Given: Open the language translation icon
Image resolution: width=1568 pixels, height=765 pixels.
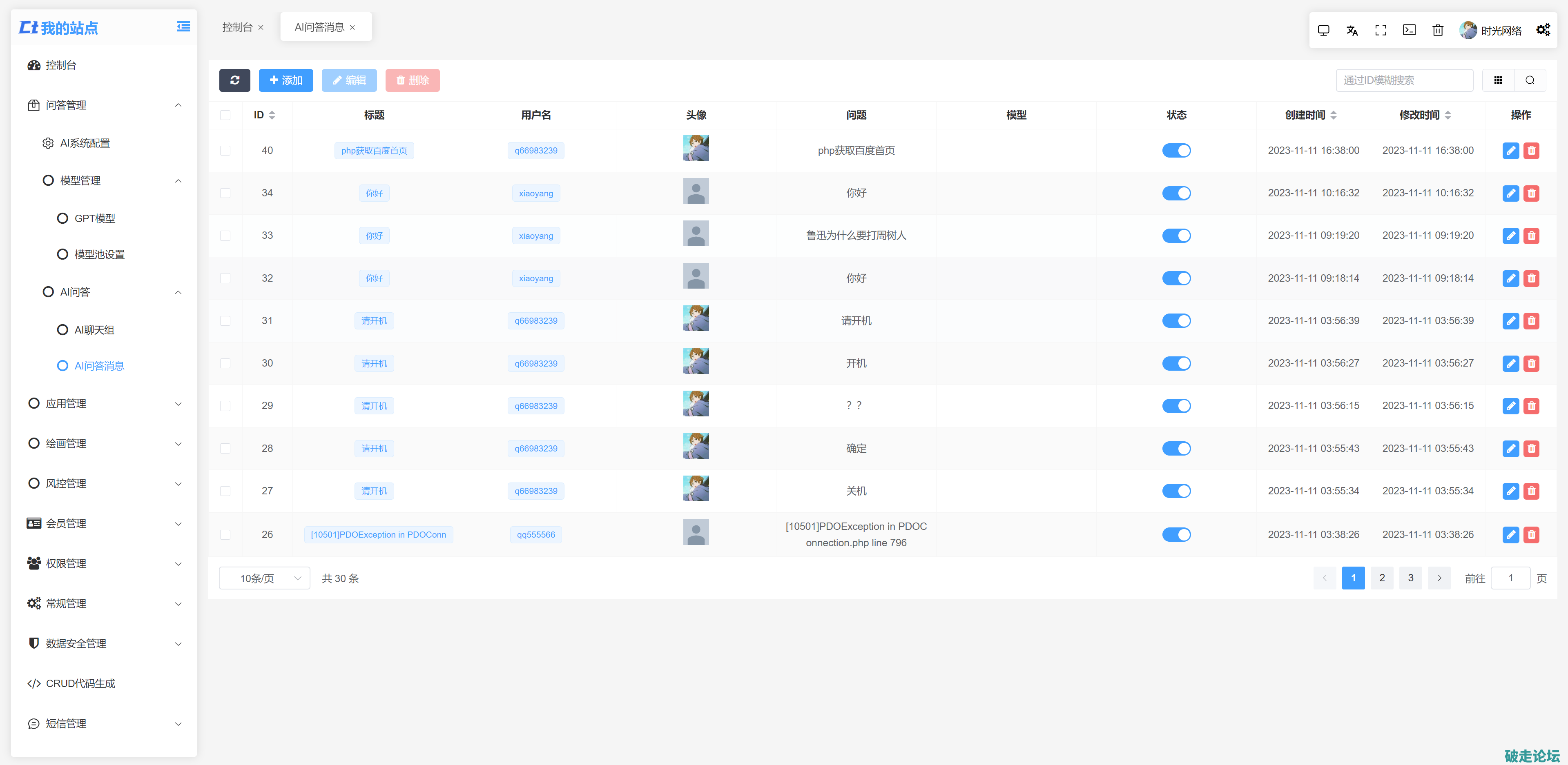Looking at the screenshot, I should coord(1352,31).
